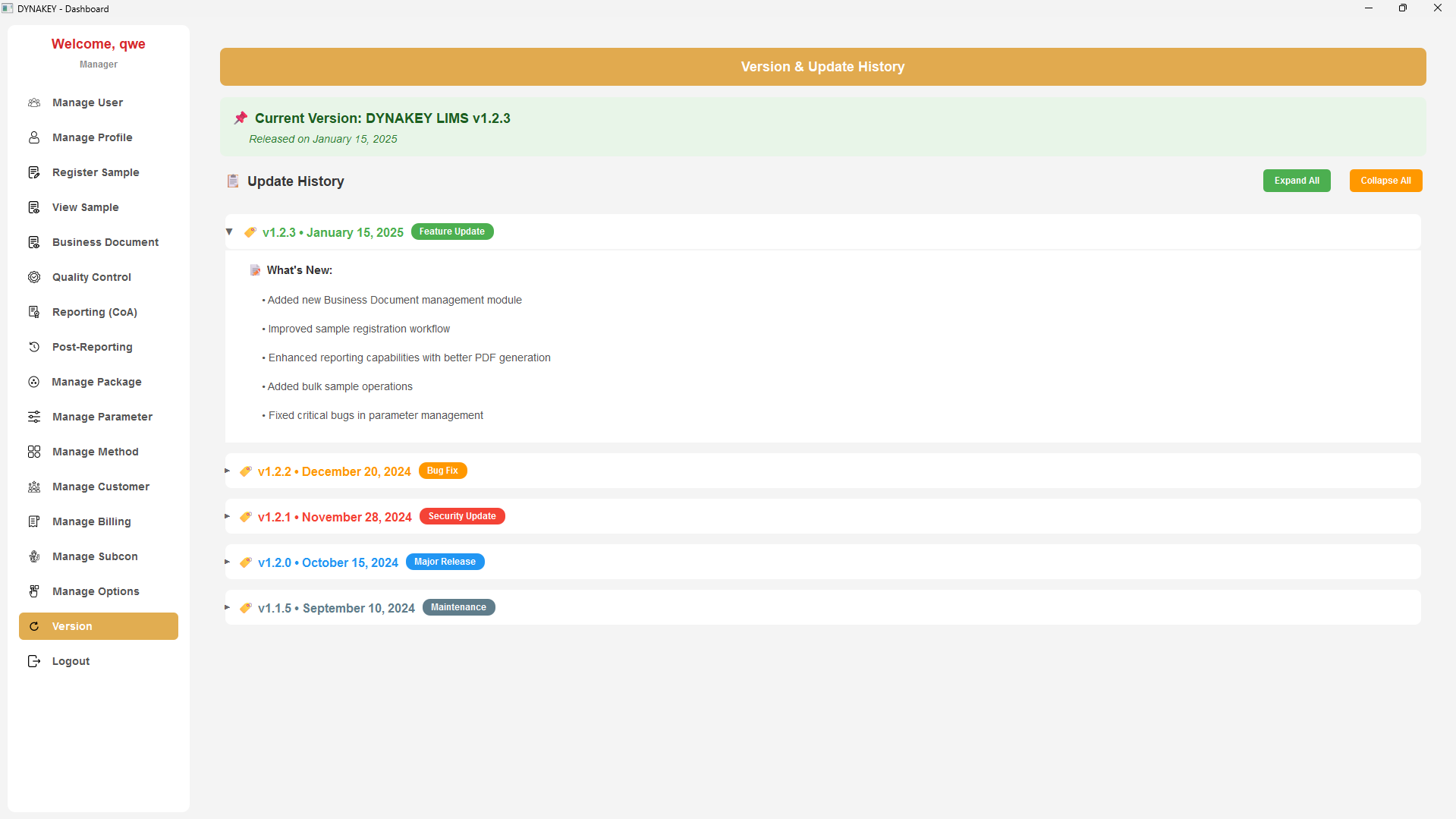Click the Manage Method grid icon

pos(34,452)
